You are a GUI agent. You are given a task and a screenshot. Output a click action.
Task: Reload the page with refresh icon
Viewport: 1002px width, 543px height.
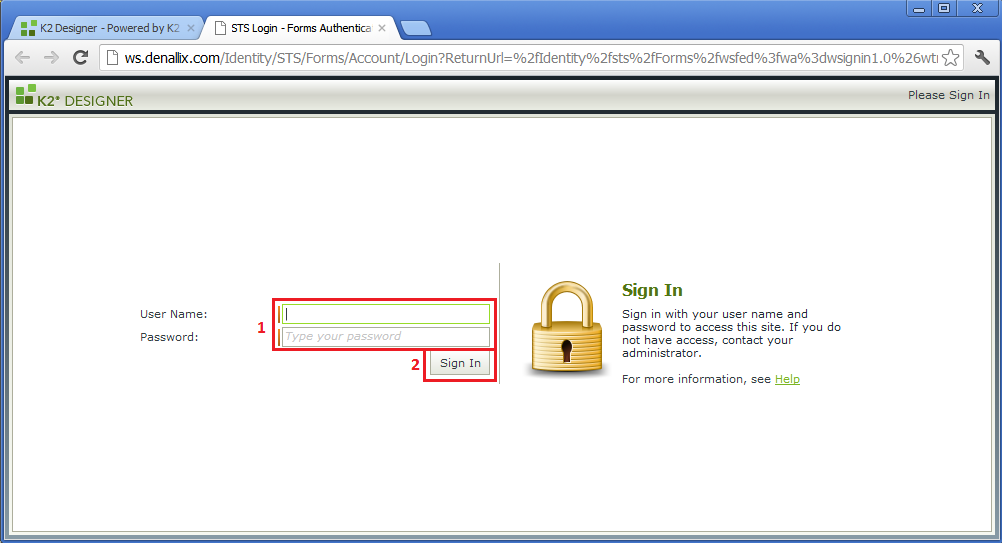point(81,57)
